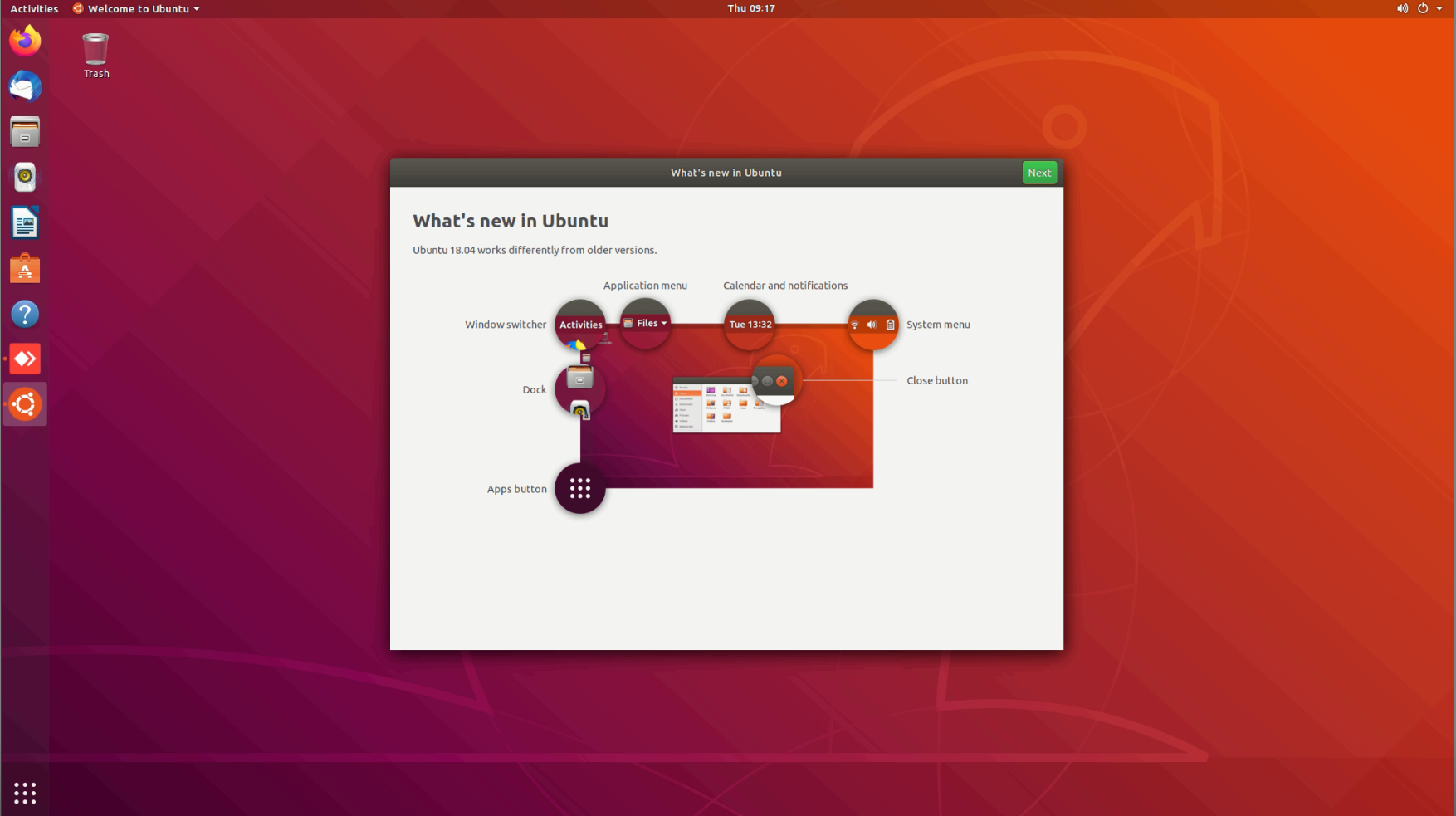Open the volume indicator in top bar
1456x816 pixels.
1402,8
